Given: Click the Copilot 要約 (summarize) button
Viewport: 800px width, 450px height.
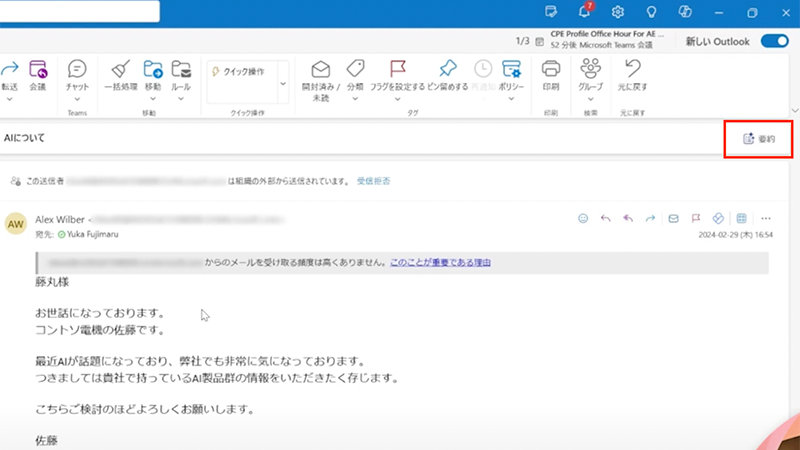Looking at the screenshot, I should click(x=759, y=139).
